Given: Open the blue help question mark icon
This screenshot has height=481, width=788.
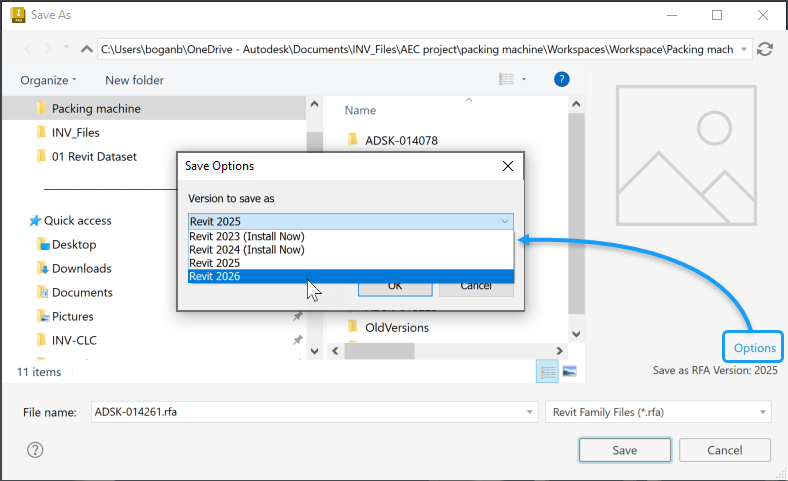Looking at the screenshot, I should (x=561, y=79).
